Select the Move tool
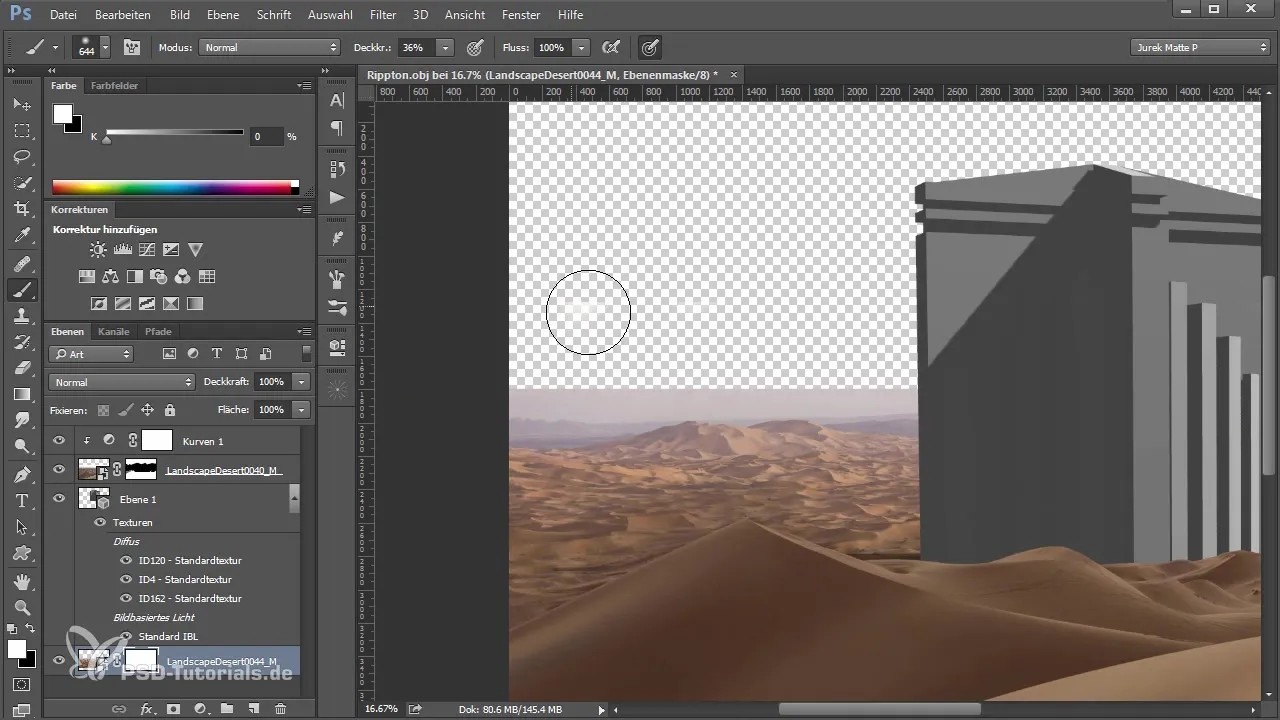The image size is (1280, 720). [22, 104]
